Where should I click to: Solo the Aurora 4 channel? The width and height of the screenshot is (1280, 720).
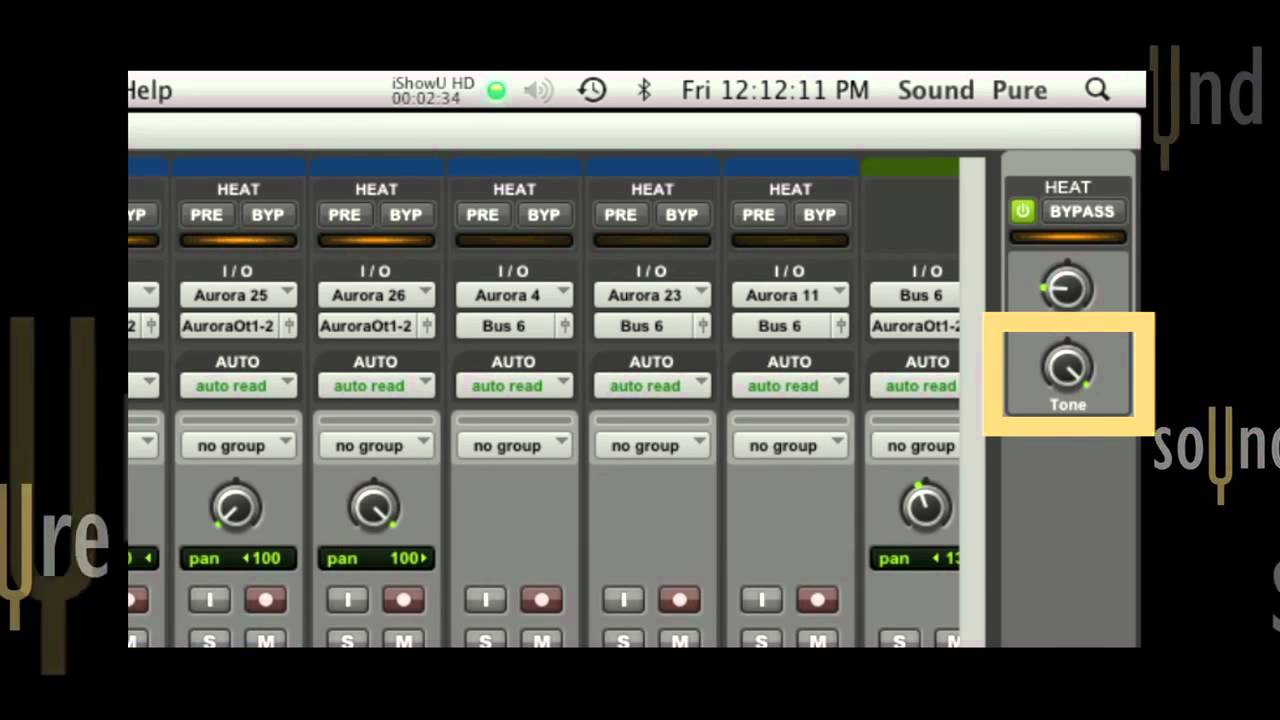pos(486,640)
